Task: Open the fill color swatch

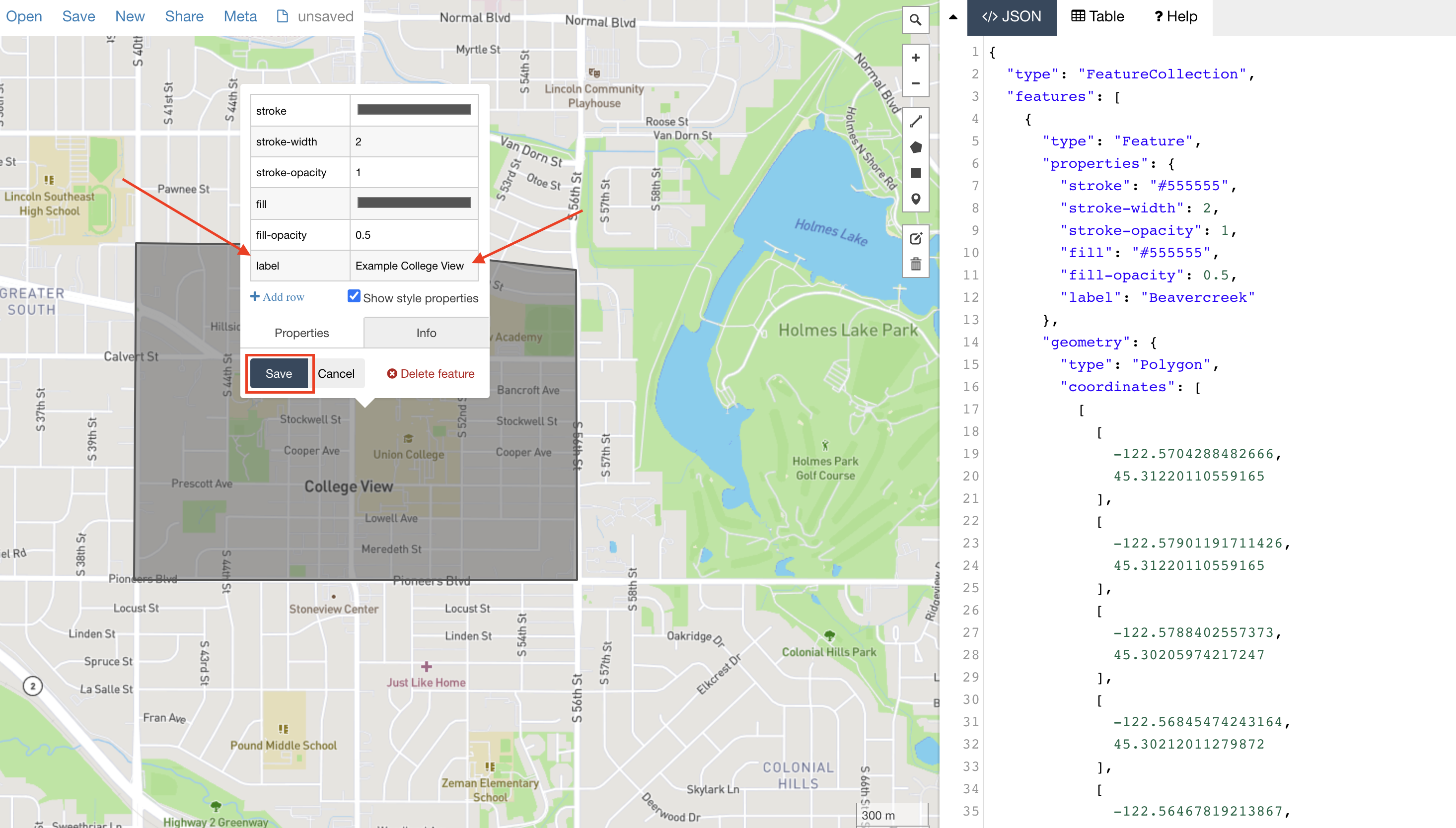Action: [x=414, y=203]
